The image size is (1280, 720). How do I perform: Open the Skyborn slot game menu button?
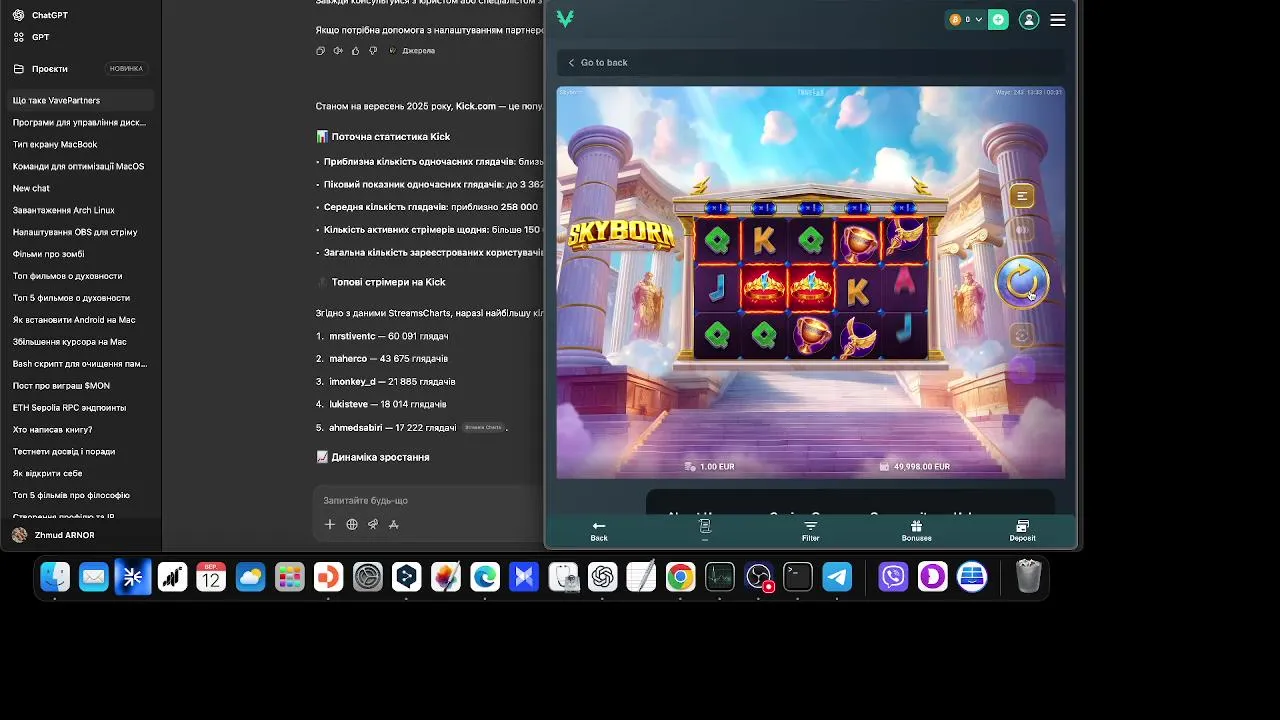[1022, 196]
